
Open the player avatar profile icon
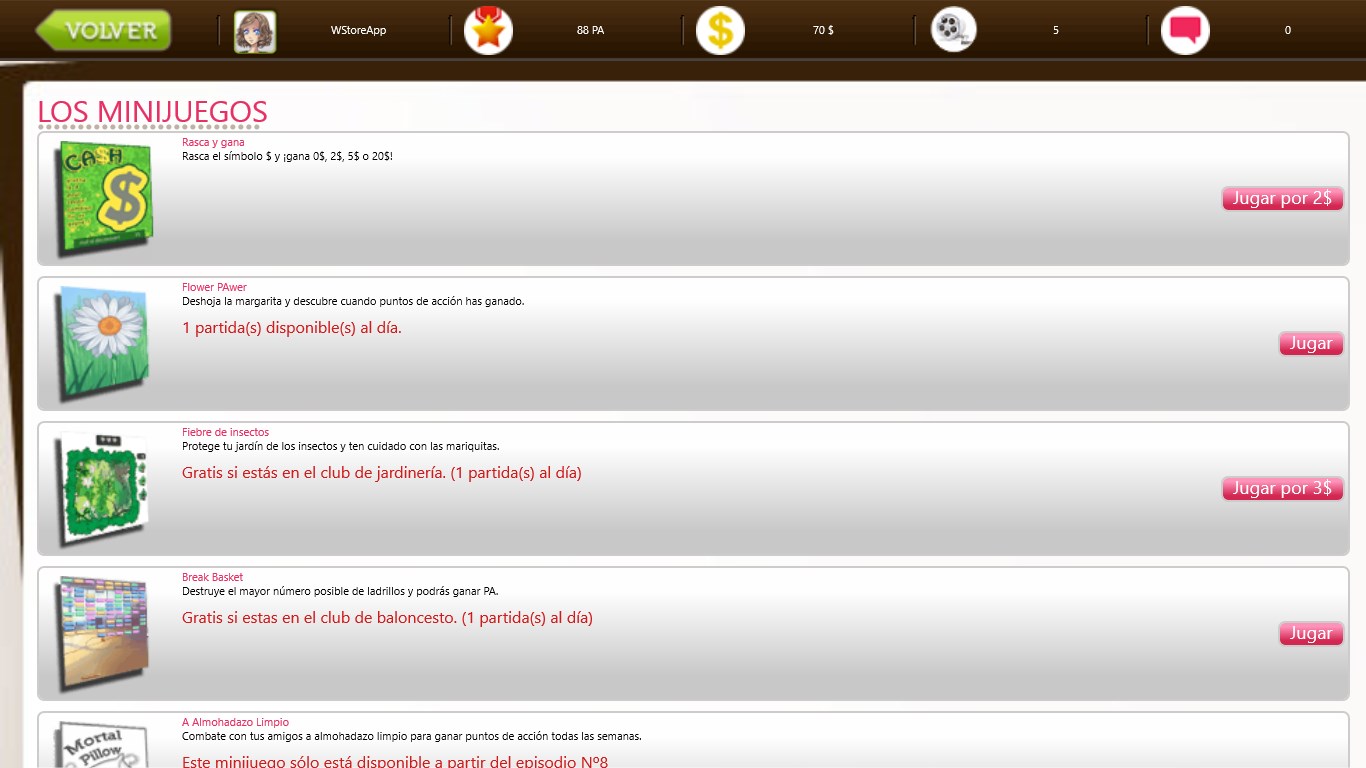click(x=255, y=31)
